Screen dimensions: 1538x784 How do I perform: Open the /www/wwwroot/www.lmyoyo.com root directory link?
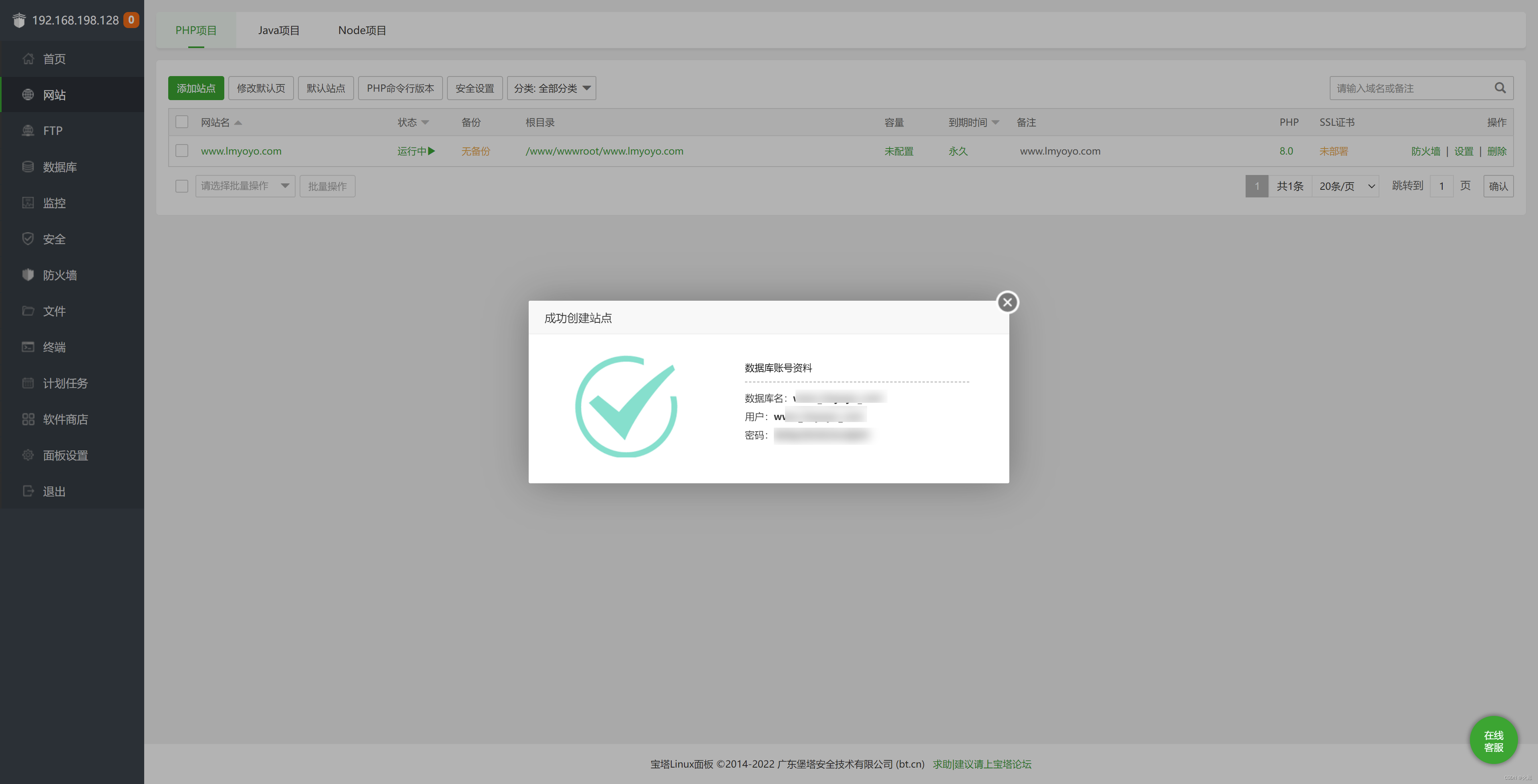(x=604, y=151)
